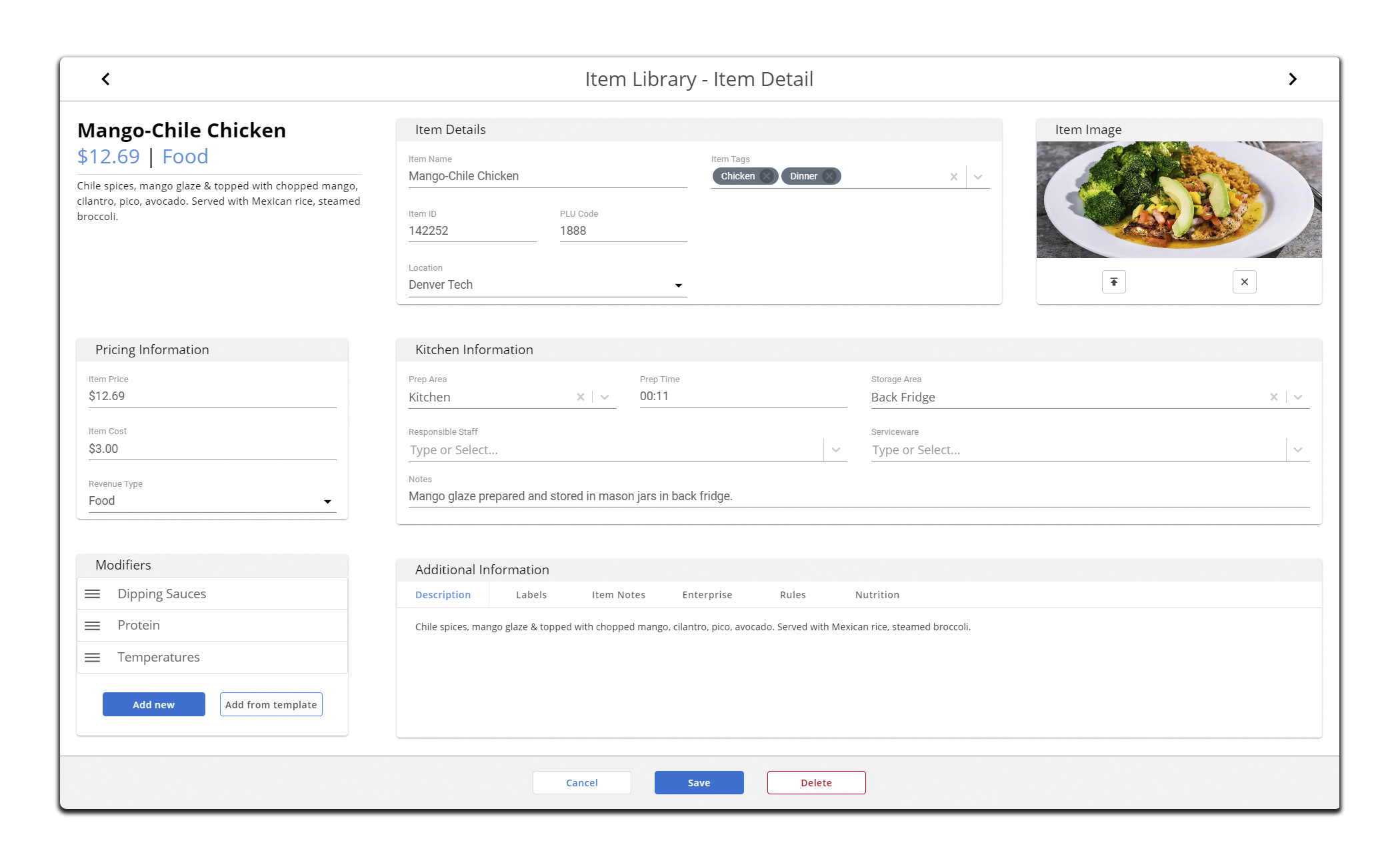
Task: Grab the Dipping Sauces reorder handle
Action: 93,594
